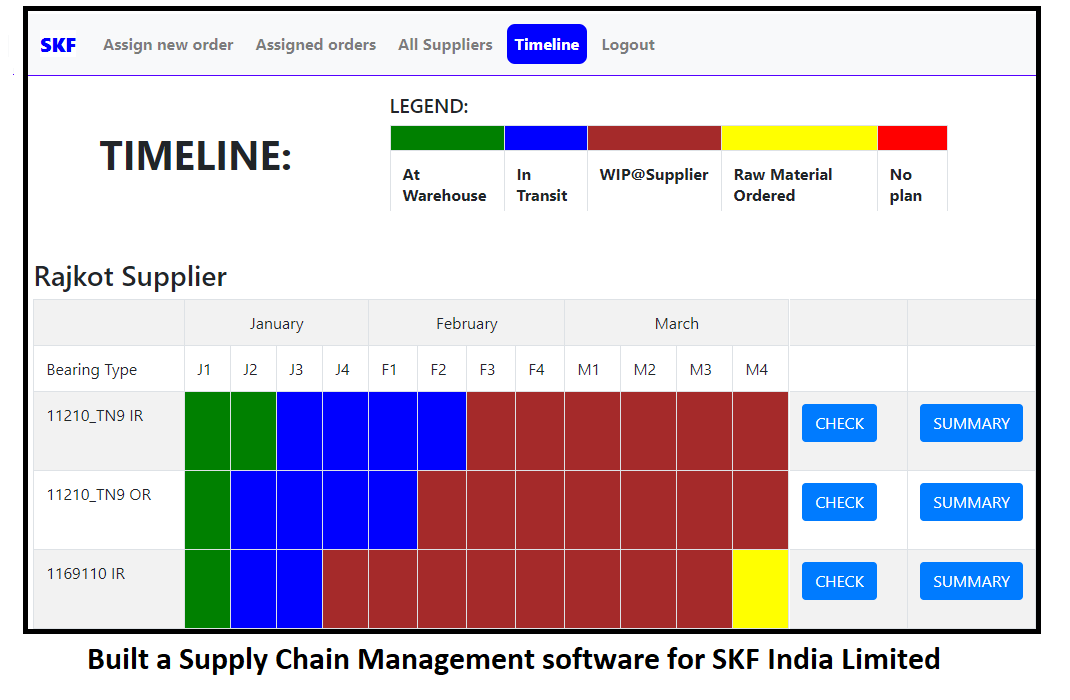This screenshot has height=700, width=1070.
Task: Click the blue F2 cell for 11210_TN9 IR
Action: pyautogui.click(x=442, y=431)
